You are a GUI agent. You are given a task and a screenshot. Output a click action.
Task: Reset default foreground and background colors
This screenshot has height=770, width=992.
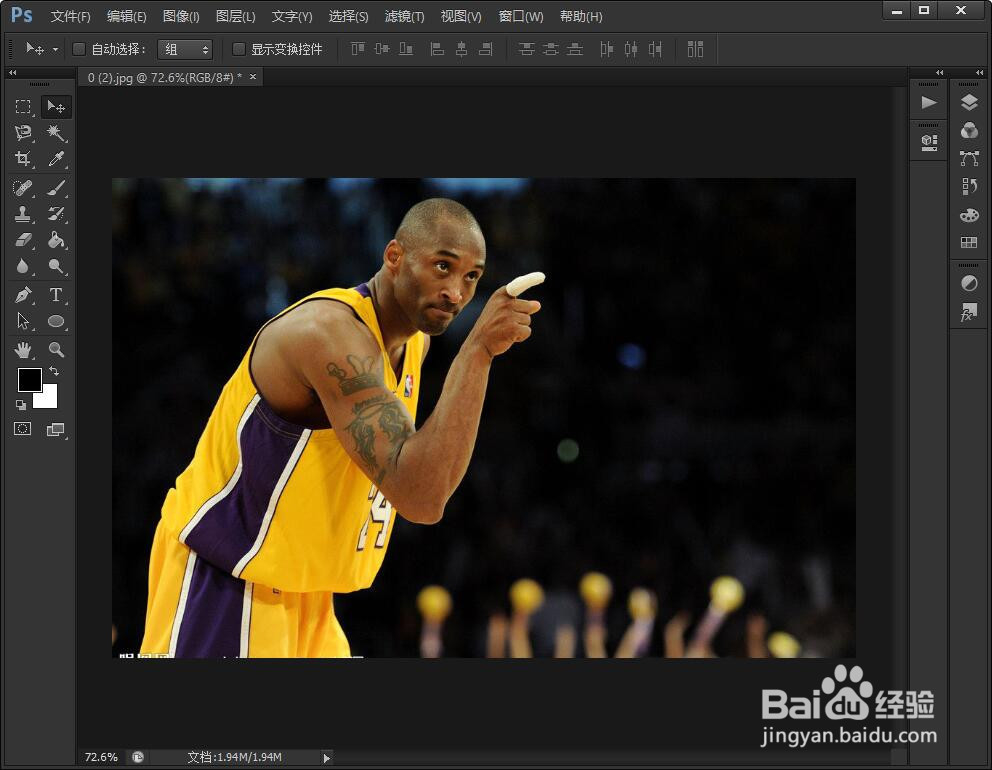21,405
